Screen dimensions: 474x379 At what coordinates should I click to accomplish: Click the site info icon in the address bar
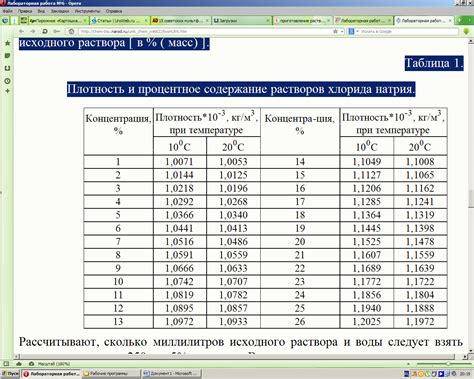click(x=72, y=31)
